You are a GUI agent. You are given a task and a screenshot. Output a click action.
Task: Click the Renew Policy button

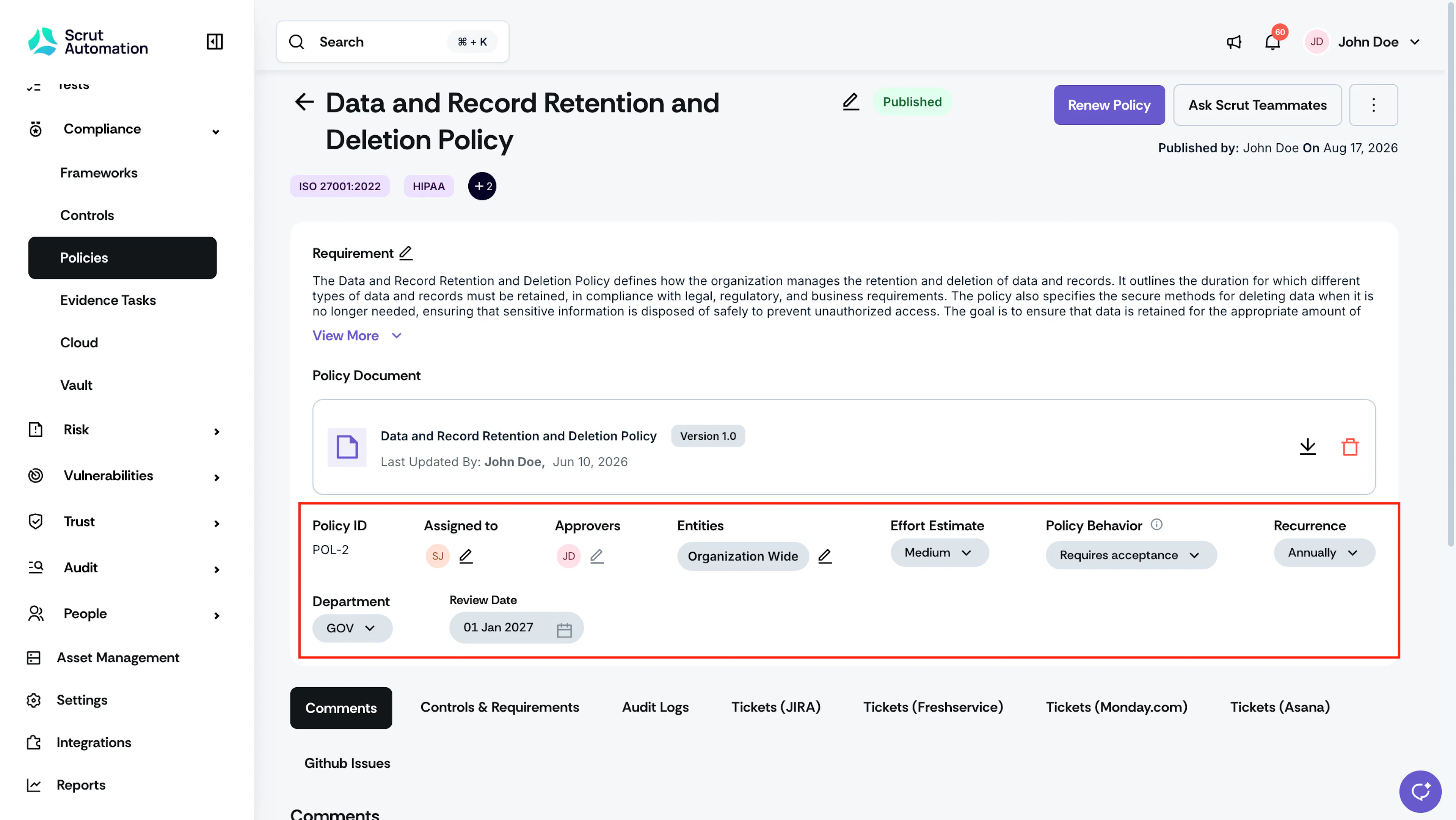(1109, 105)
